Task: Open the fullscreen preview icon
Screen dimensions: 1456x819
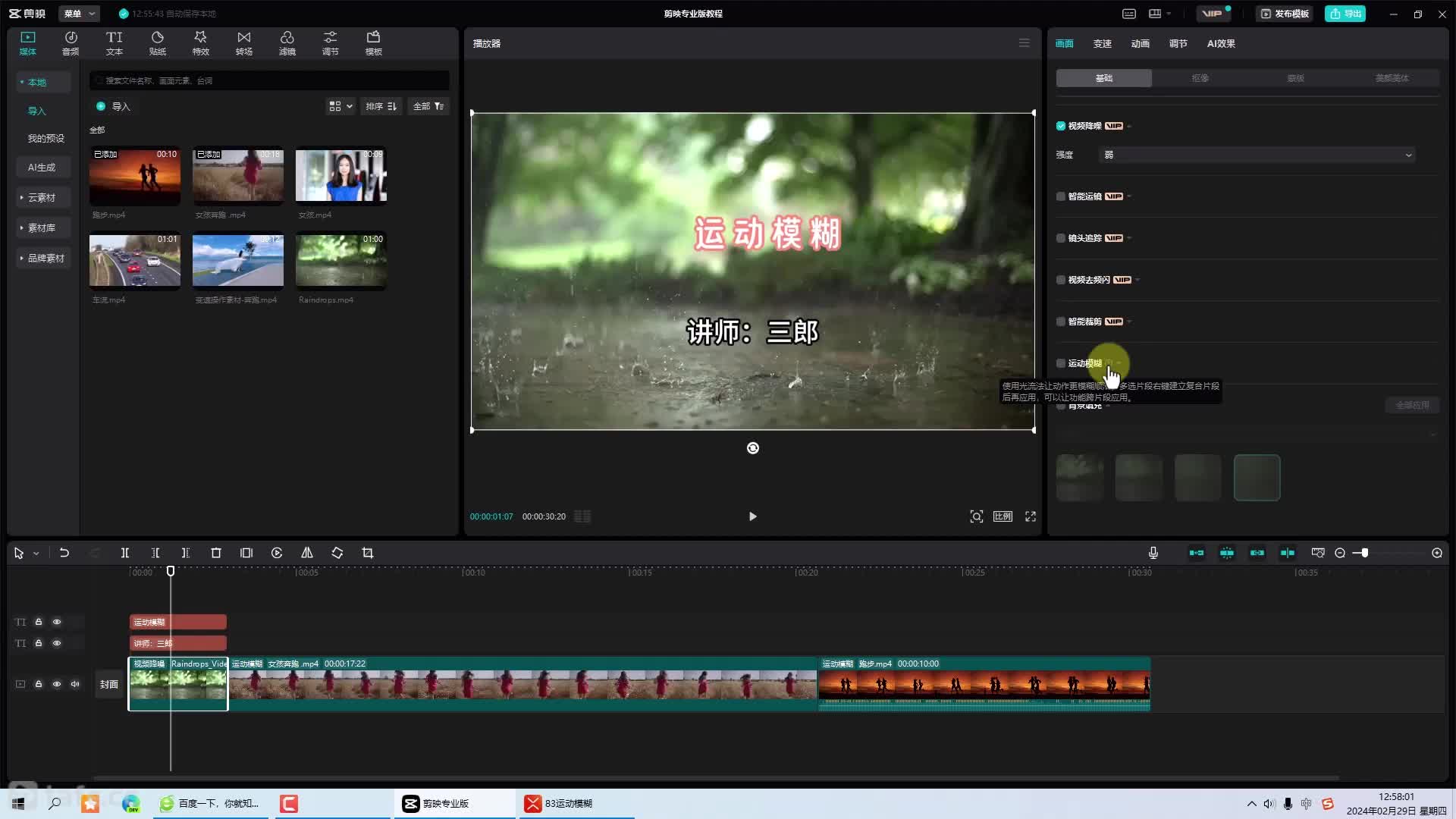Action: tap(1031, 516)
